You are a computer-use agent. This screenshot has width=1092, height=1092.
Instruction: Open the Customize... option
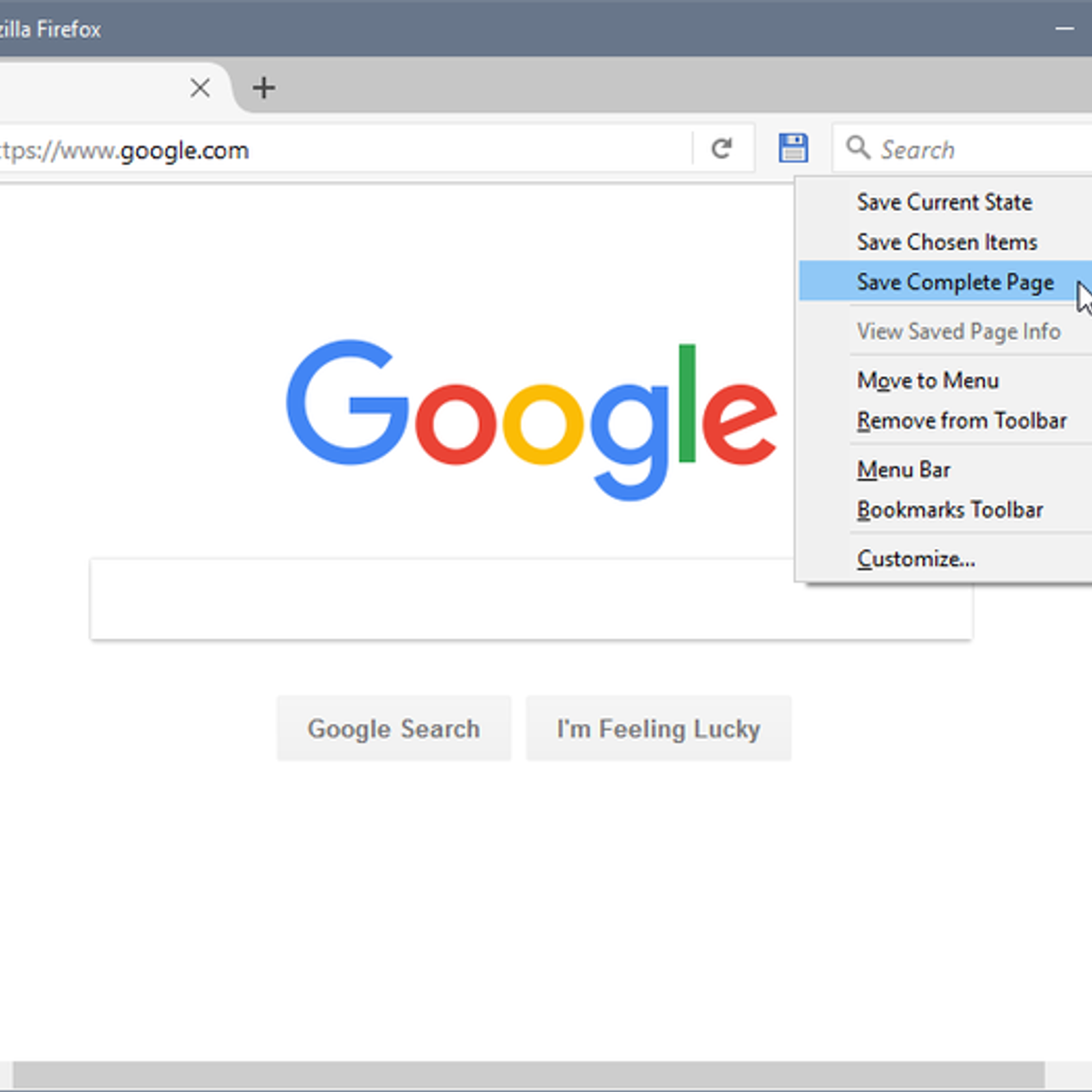[915, 559]
